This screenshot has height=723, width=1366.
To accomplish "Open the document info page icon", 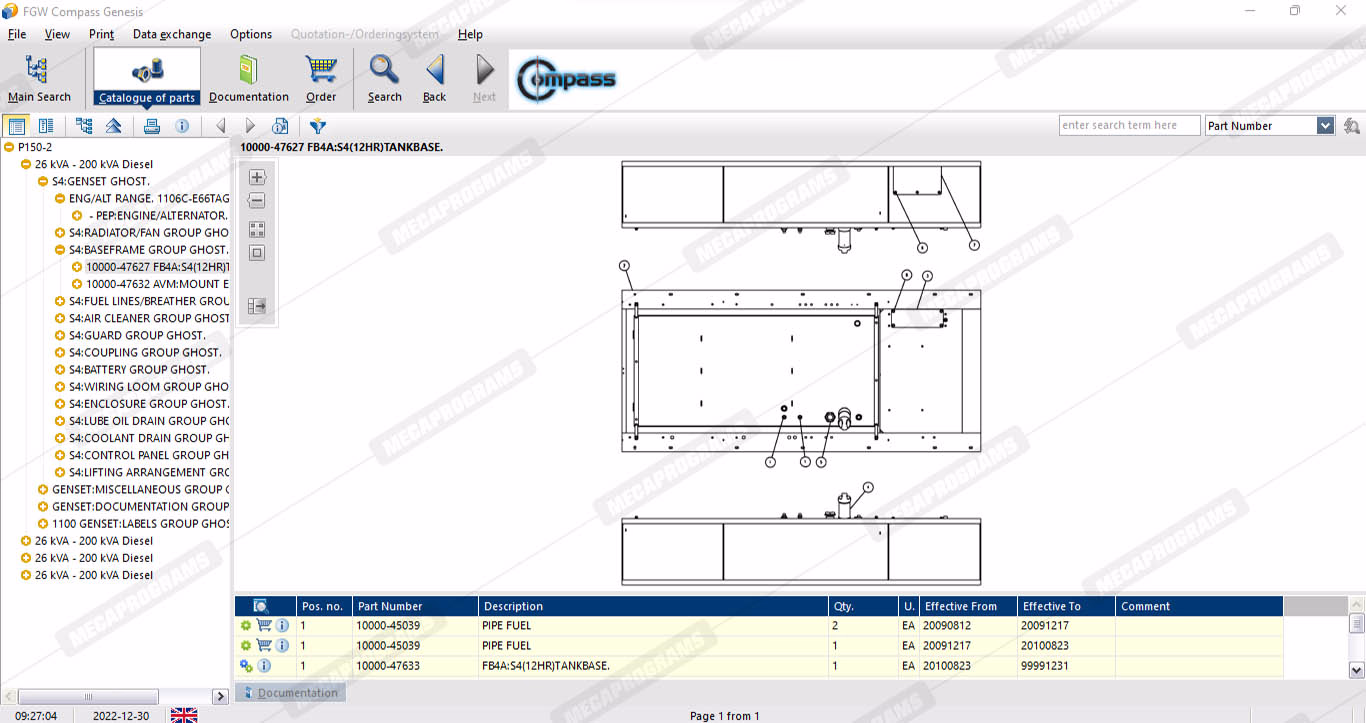I will coord(280,126).
